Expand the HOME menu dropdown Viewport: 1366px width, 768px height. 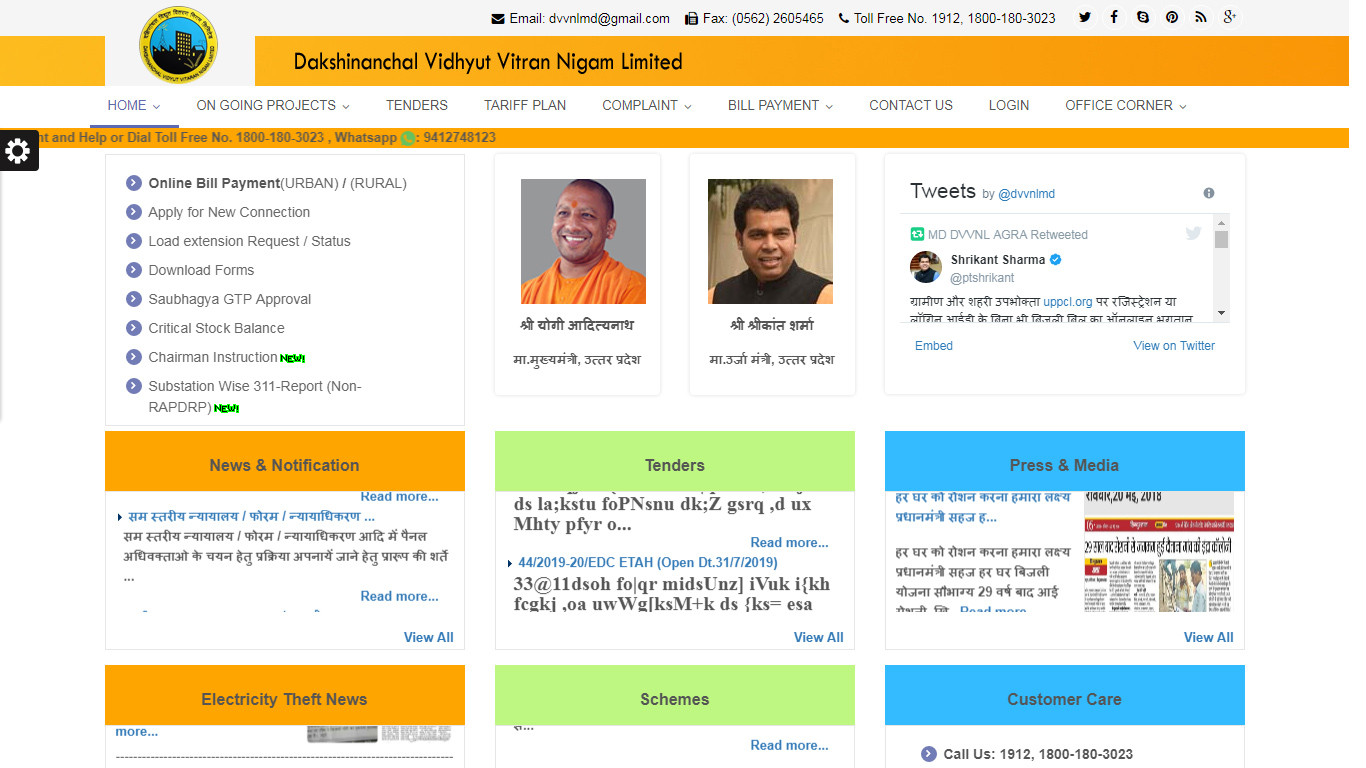(134, 105)
